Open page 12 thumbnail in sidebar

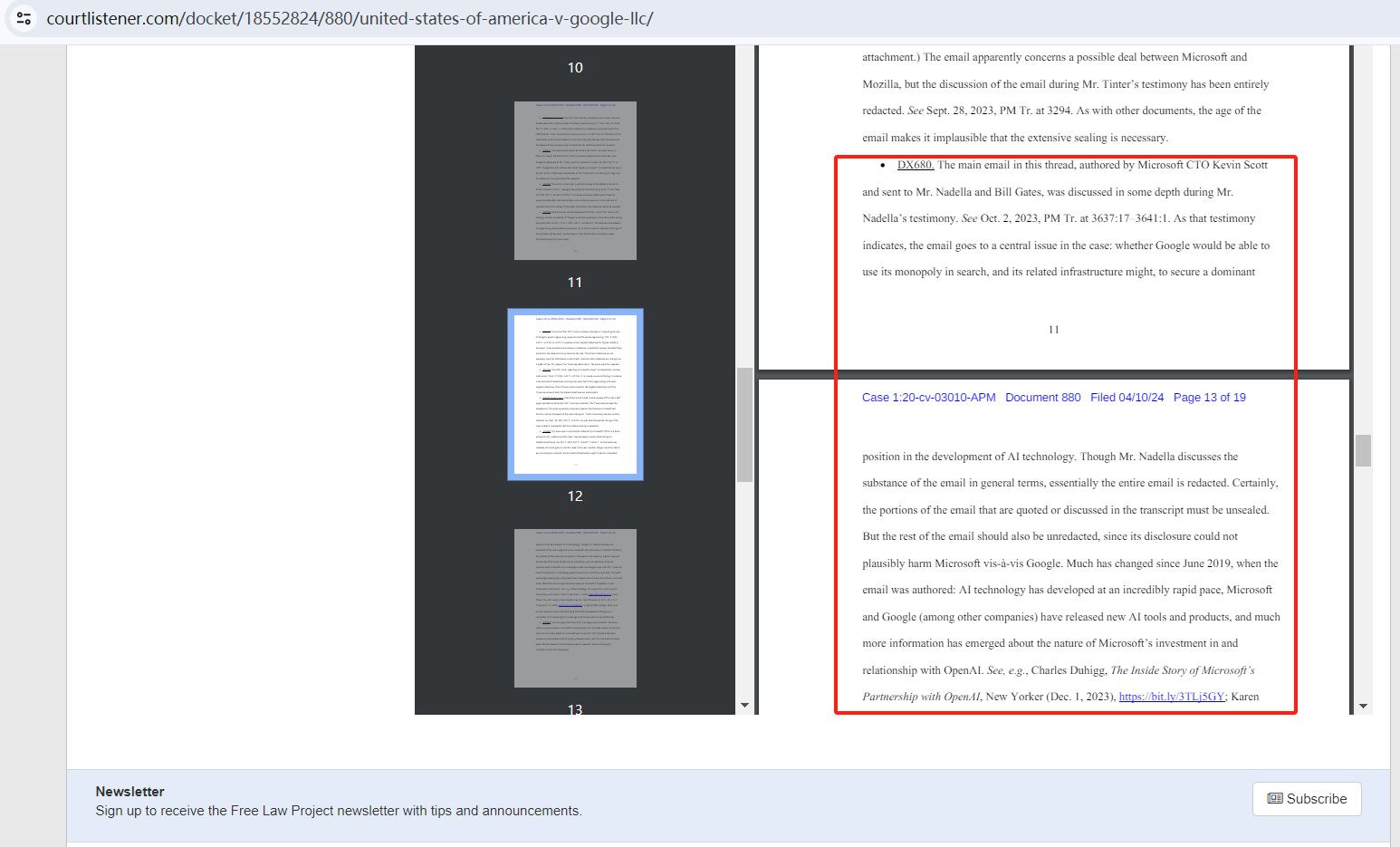pos(575,608)
